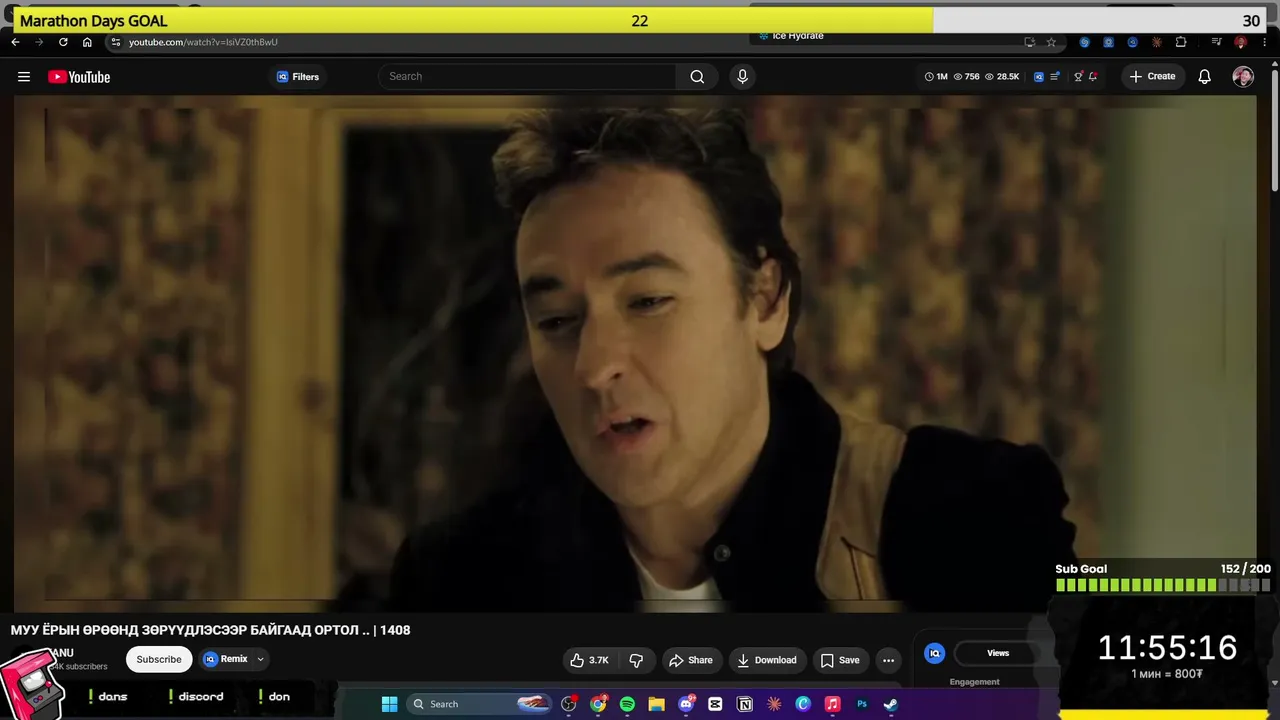Open YouTube notifications bell
Screen dimensions: 1280x720
(x=1205, y=77)
